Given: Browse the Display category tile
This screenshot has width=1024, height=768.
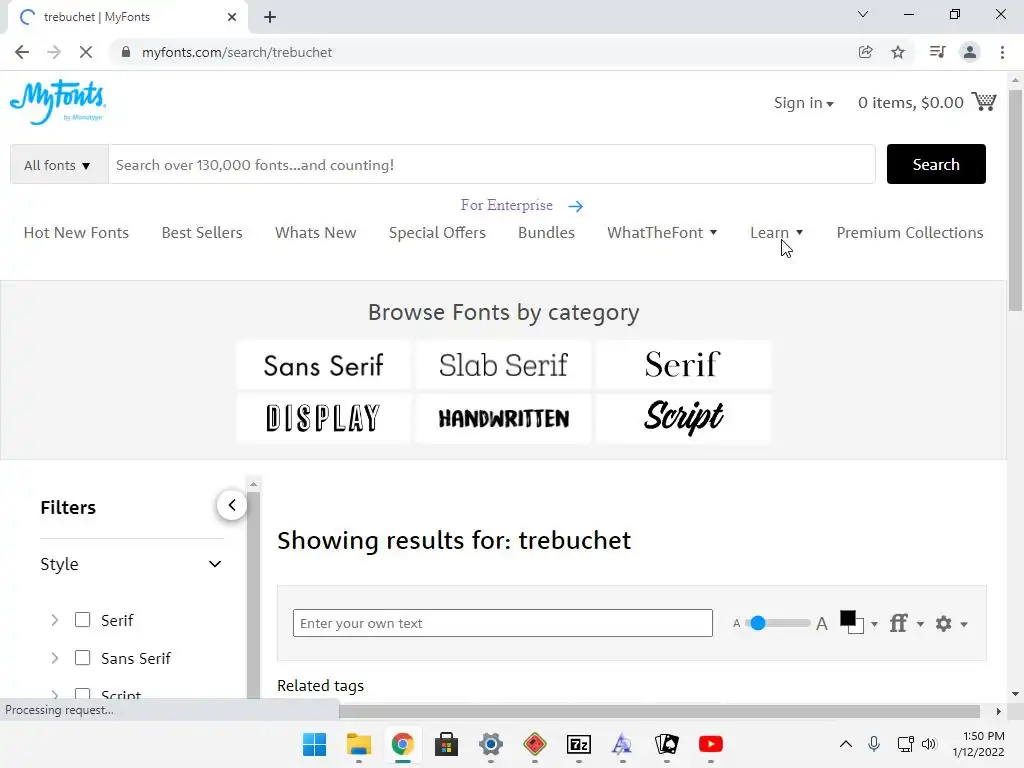Looking at the screenshot, I should [x=323, y=418].
